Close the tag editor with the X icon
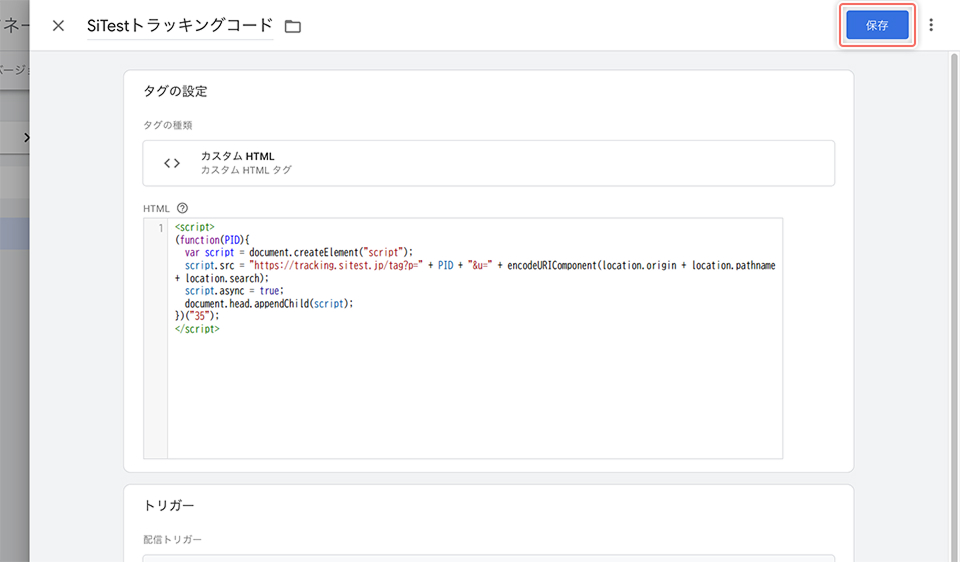 (x=58, y=26)
